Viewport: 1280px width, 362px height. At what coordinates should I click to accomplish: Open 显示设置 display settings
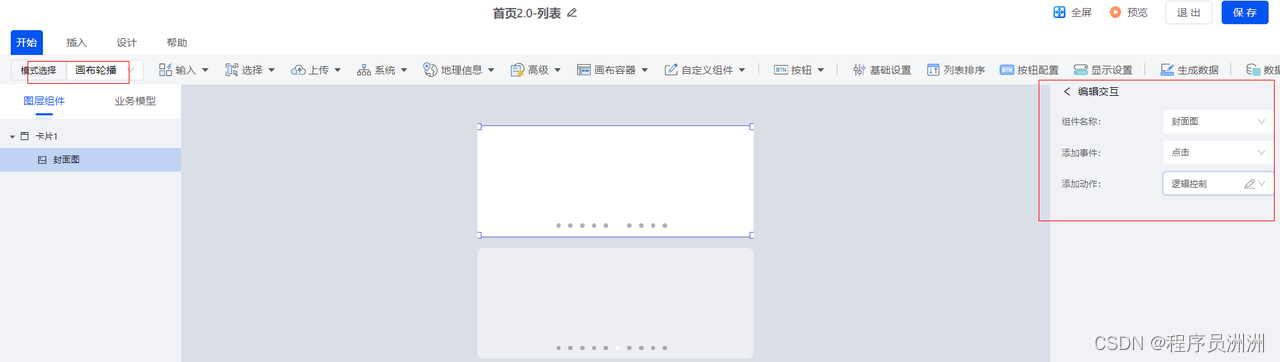tap(1103, 70)
